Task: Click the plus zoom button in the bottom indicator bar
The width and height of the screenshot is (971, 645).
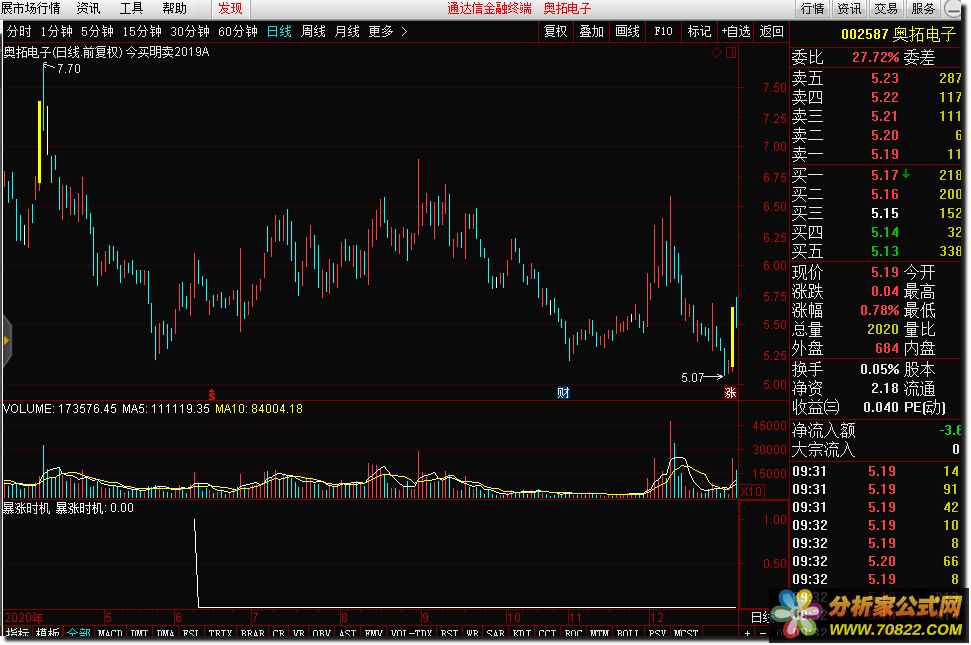Action: tap(747, 634)
